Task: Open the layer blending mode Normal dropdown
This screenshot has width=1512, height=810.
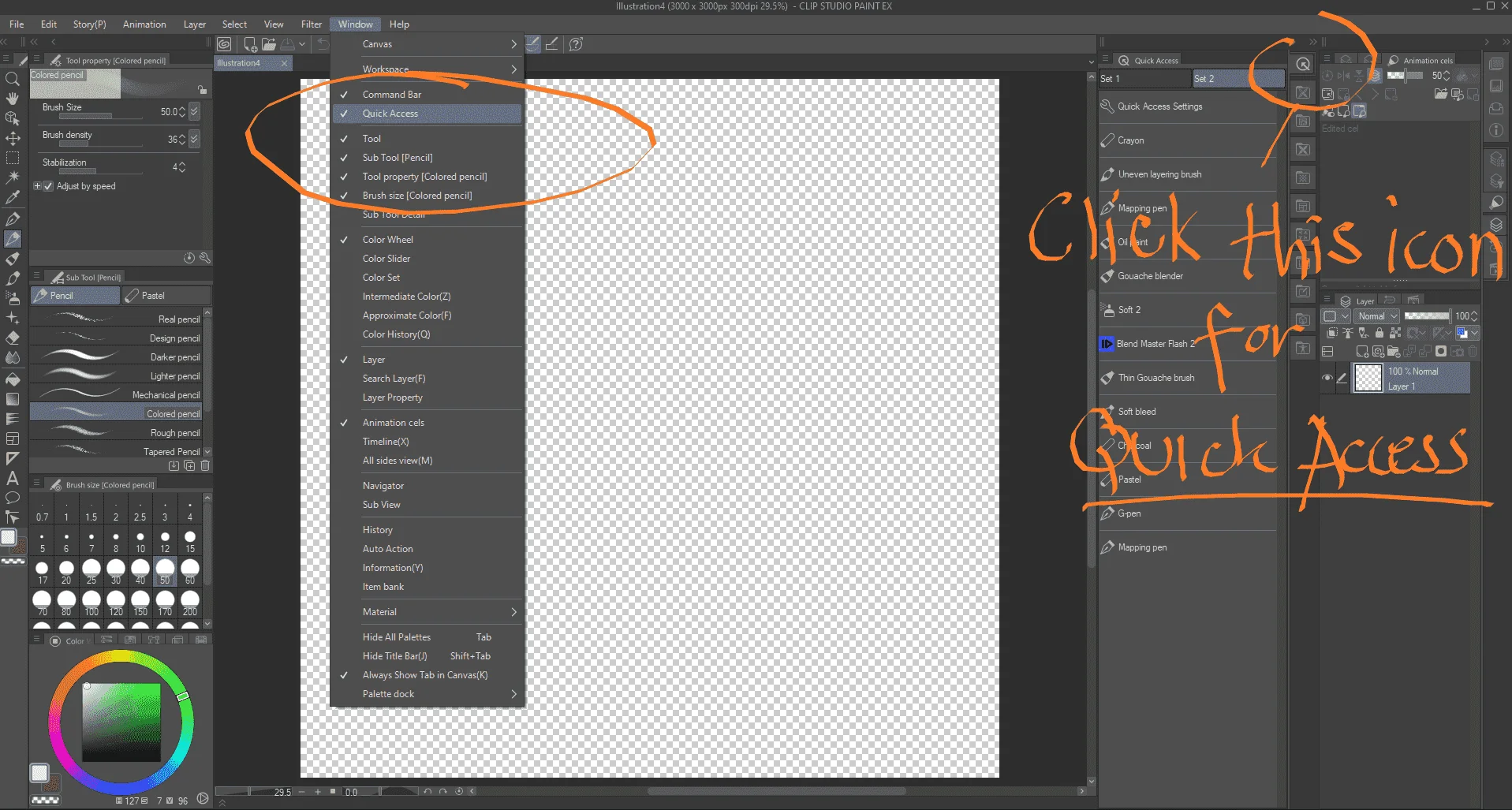Action: 1377,316
